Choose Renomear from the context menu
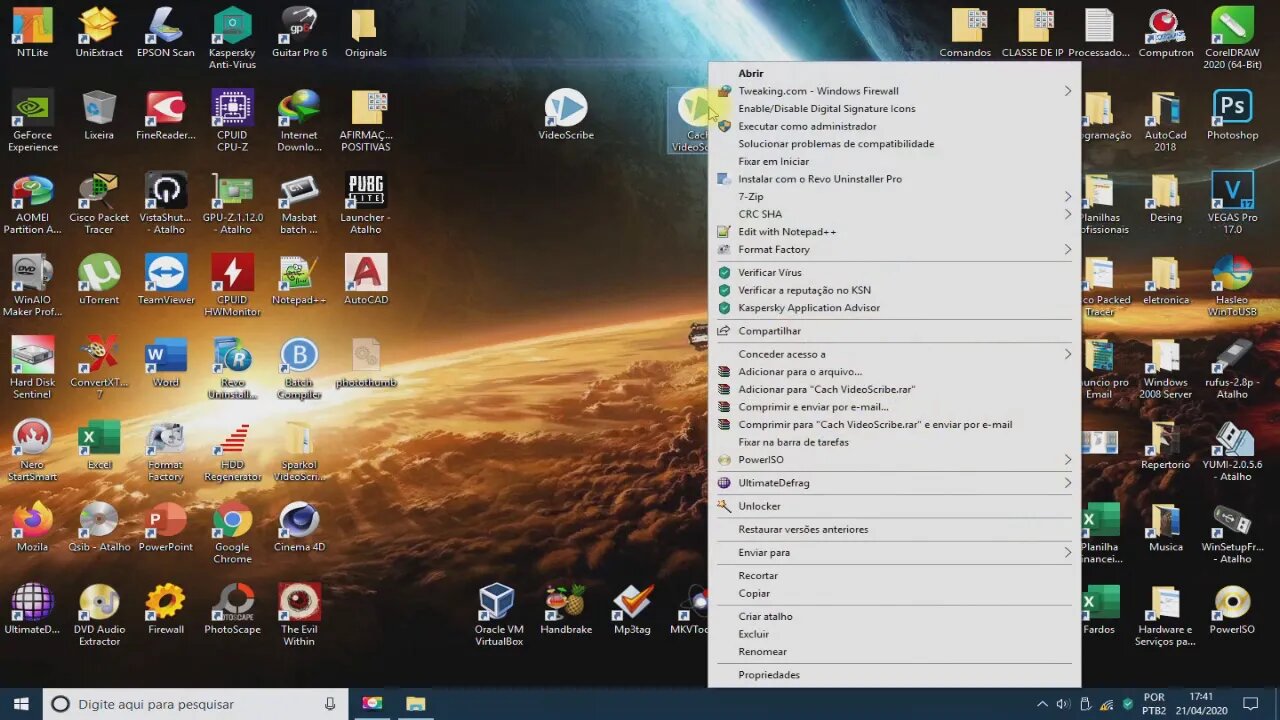Screen dimensions: 1280x720 pyautogui.click(x=762, y=652)
